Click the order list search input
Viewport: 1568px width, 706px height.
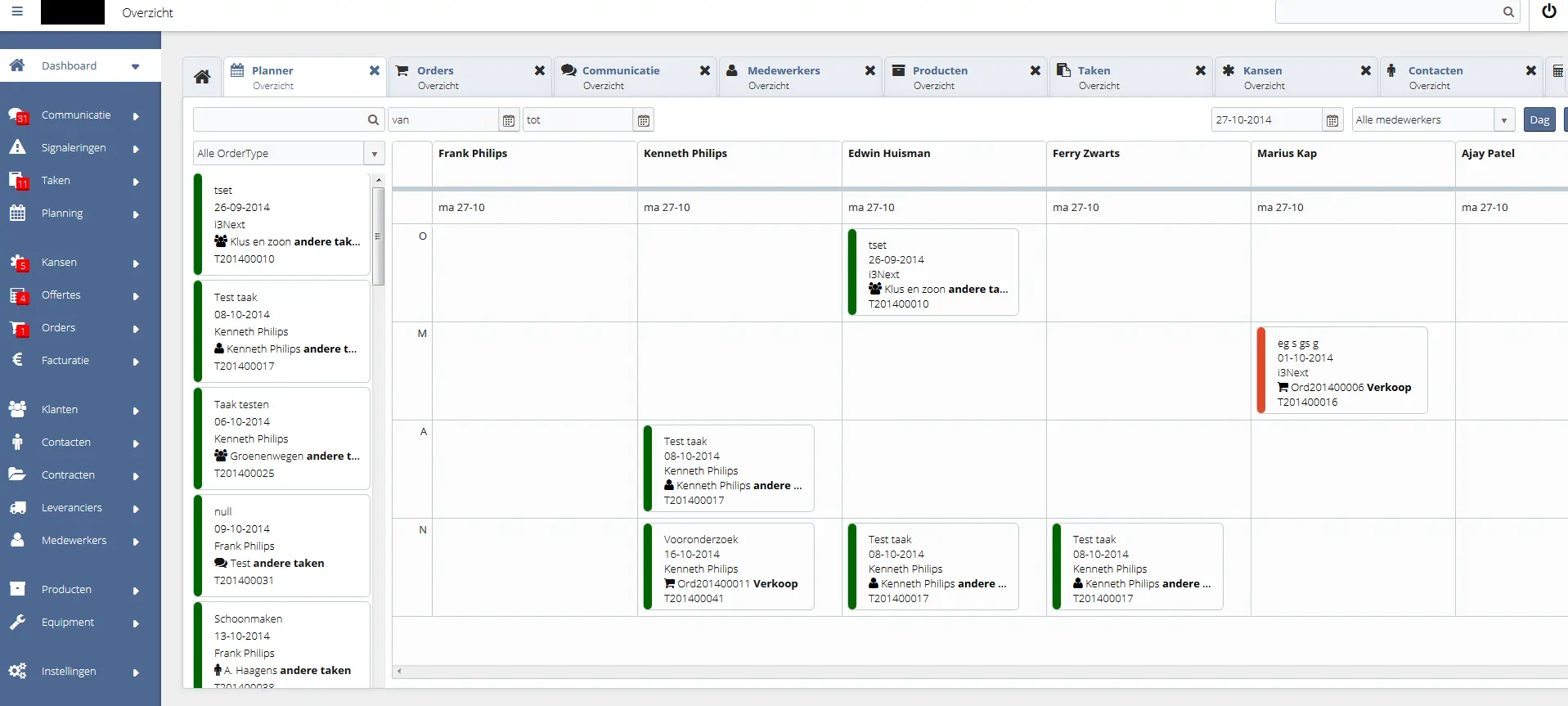click(280, 120)
